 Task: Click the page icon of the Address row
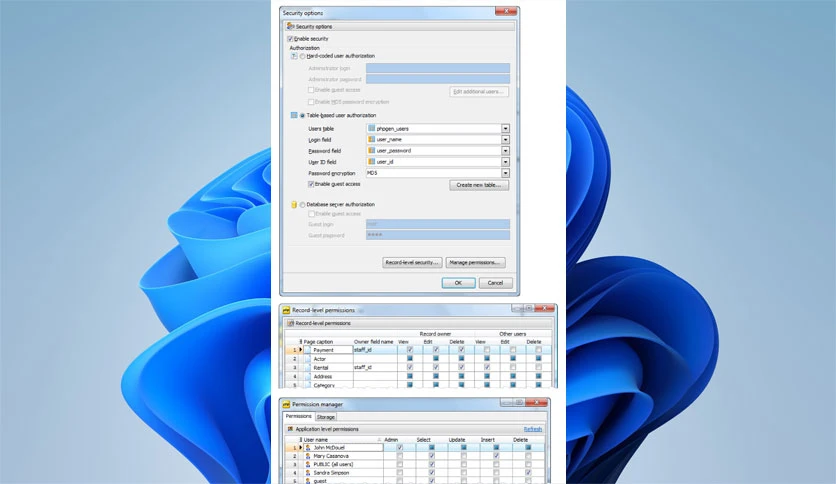pos(308,376)
